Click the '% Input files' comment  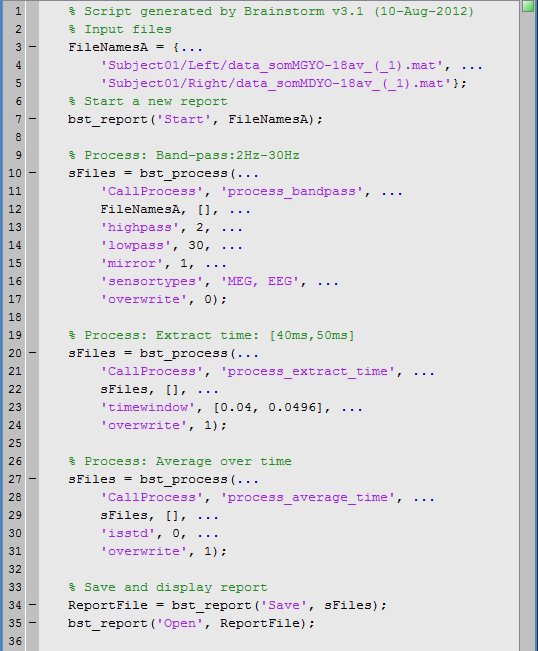tap(120, 29)
